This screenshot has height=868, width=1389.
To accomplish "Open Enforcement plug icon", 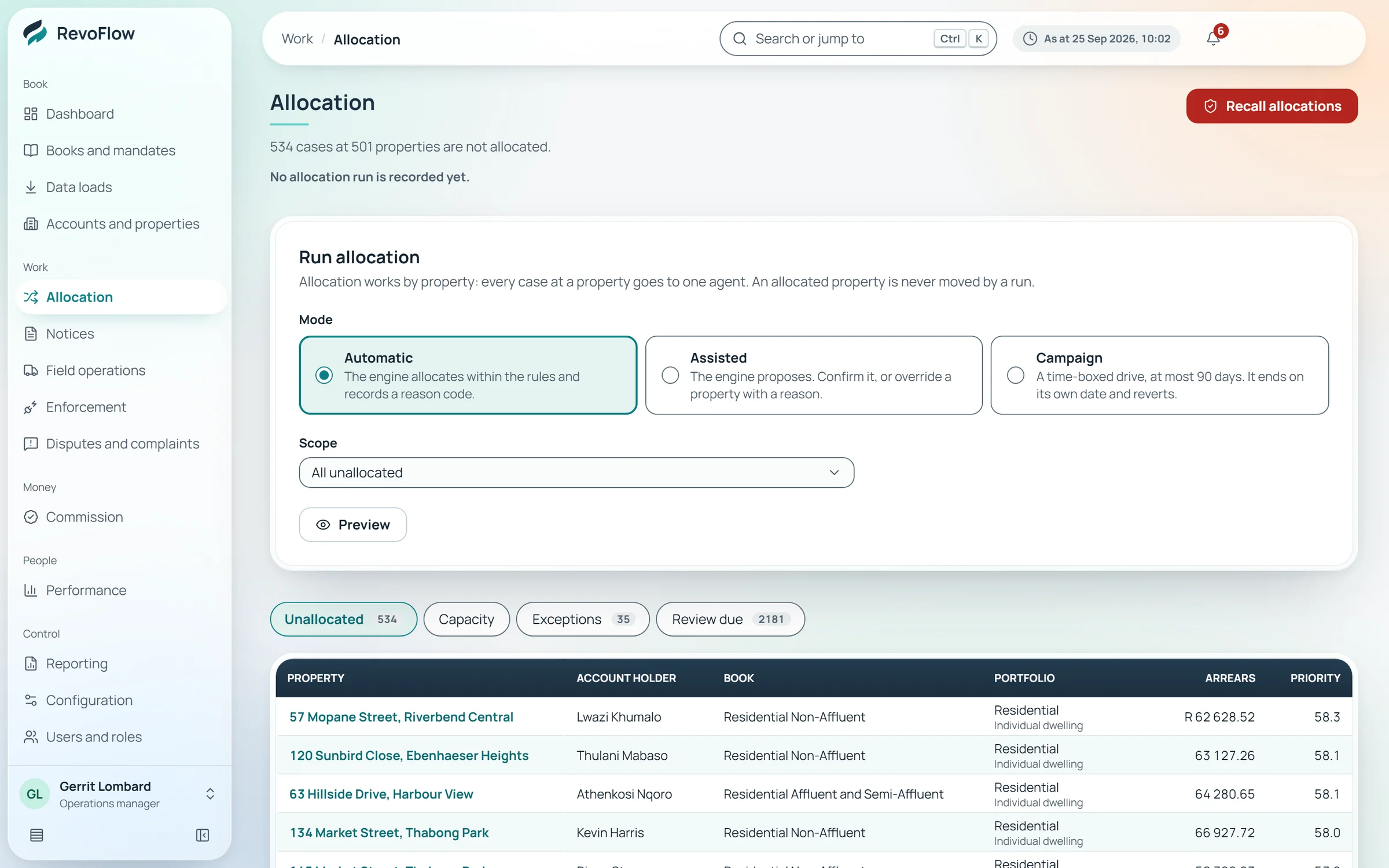I will (31, 407).
